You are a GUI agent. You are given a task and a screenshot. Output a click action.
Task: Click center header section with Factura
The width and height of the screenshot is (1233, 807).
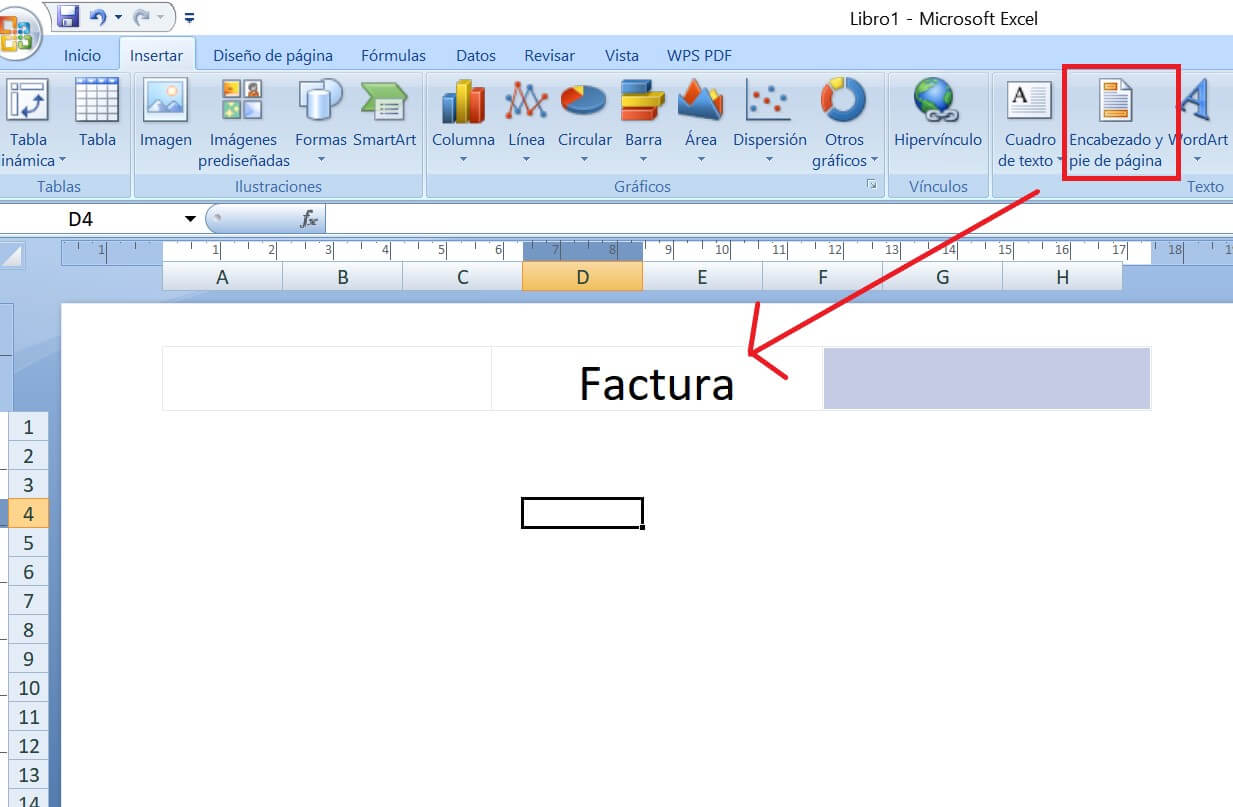pos(657,378)
